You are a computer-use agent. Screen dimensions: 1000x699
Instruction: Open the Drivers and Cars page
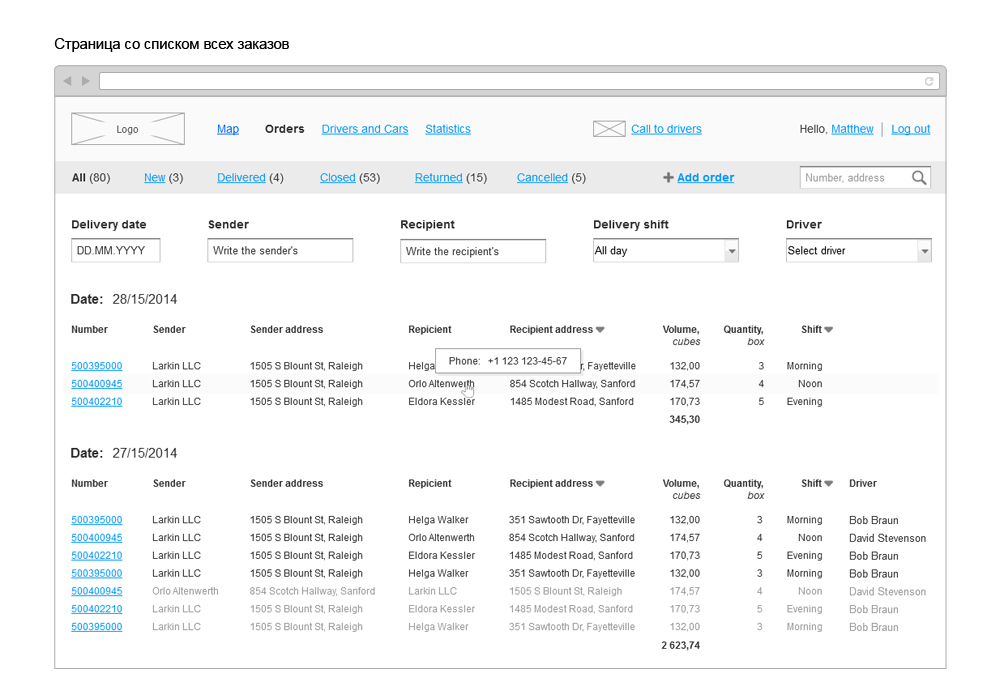pos(365,129)
